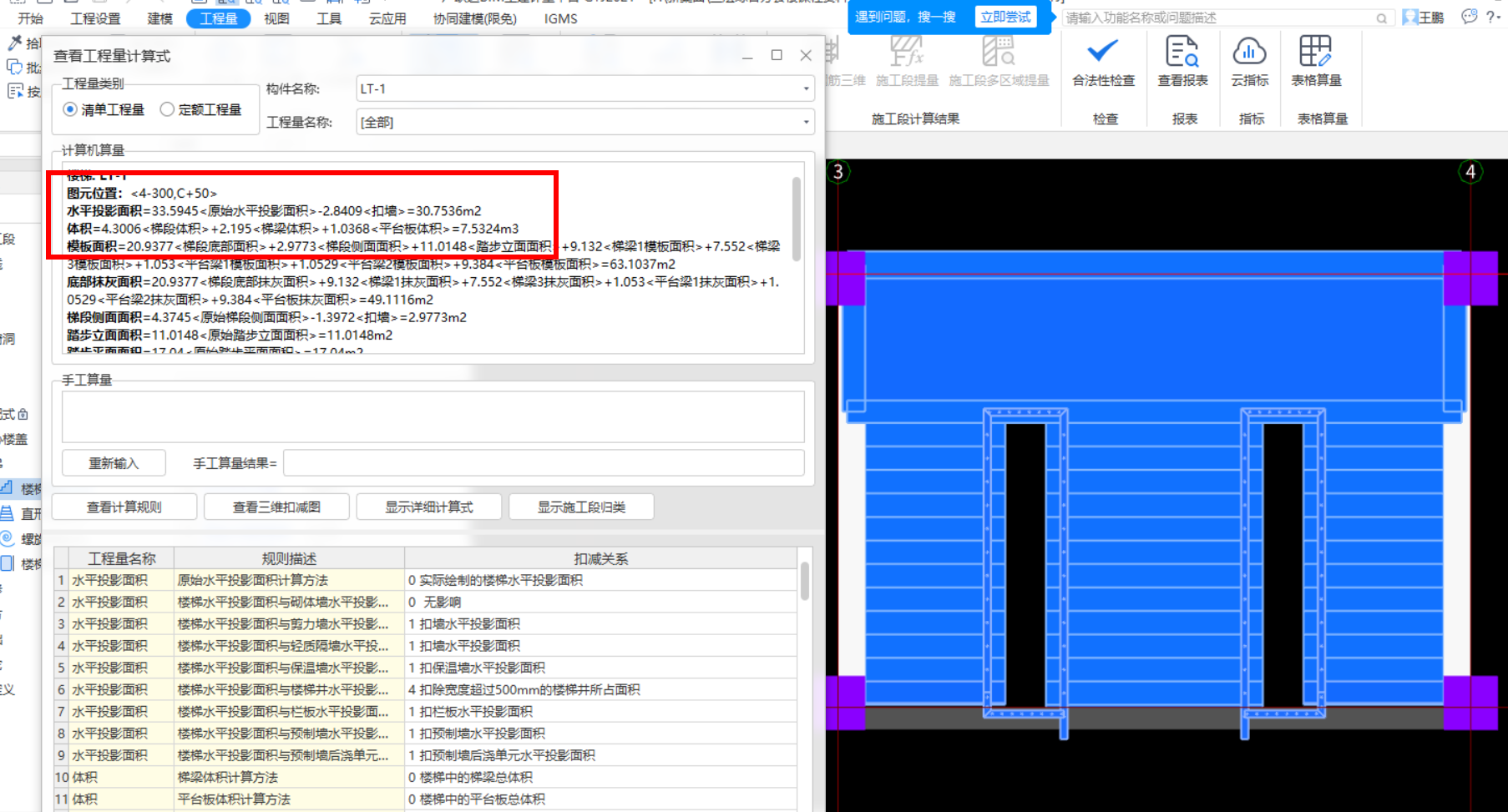Click the 重新输入 button

pyautogui.click(x=114, y=463)
